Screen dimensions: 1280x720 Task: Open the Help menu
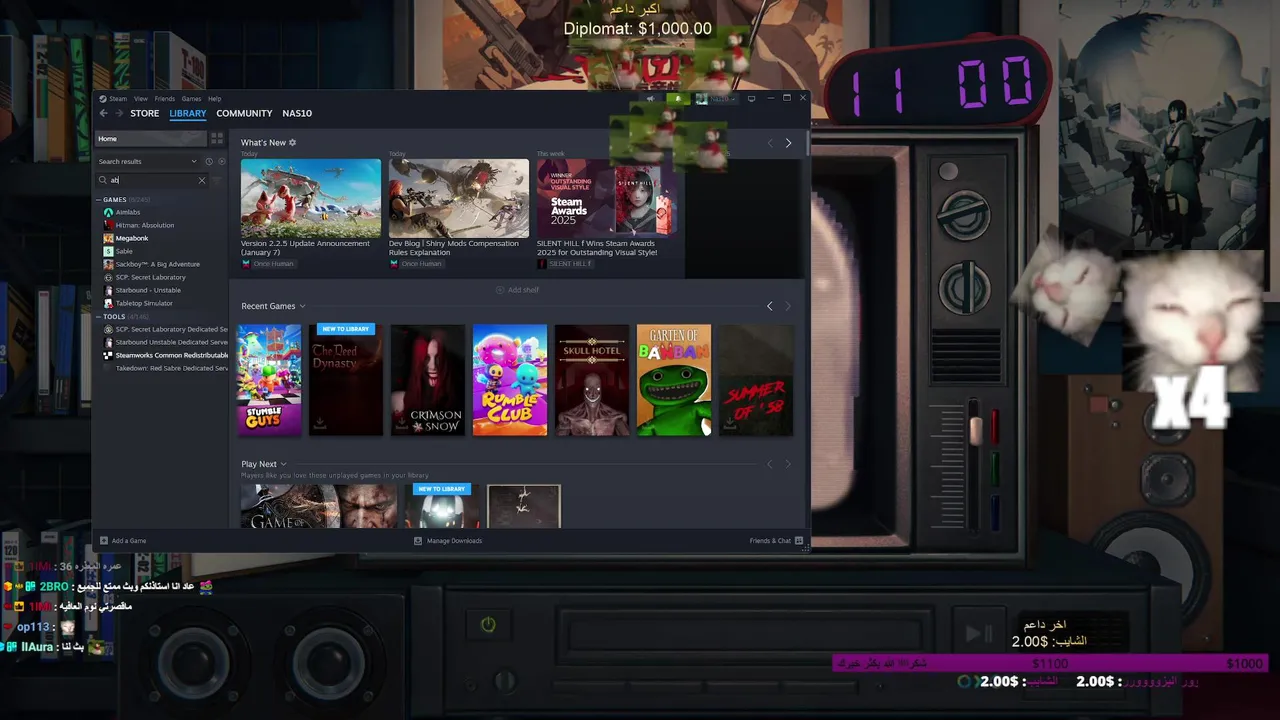coord(214,99)
